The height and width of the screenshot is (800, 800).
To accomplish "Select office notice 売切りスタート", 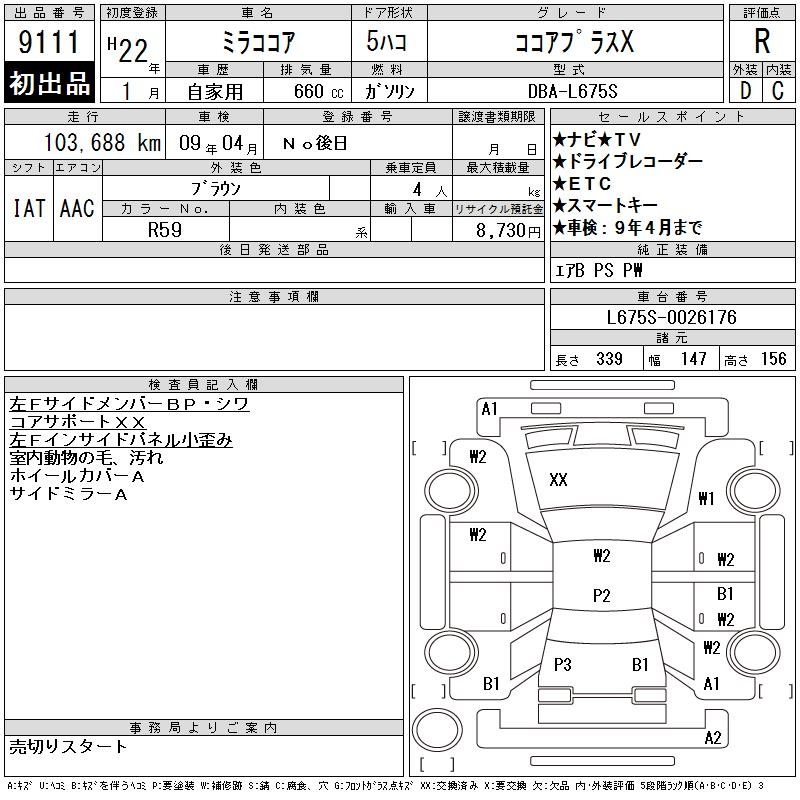I will pyautogui.click(x=68, y=747).
